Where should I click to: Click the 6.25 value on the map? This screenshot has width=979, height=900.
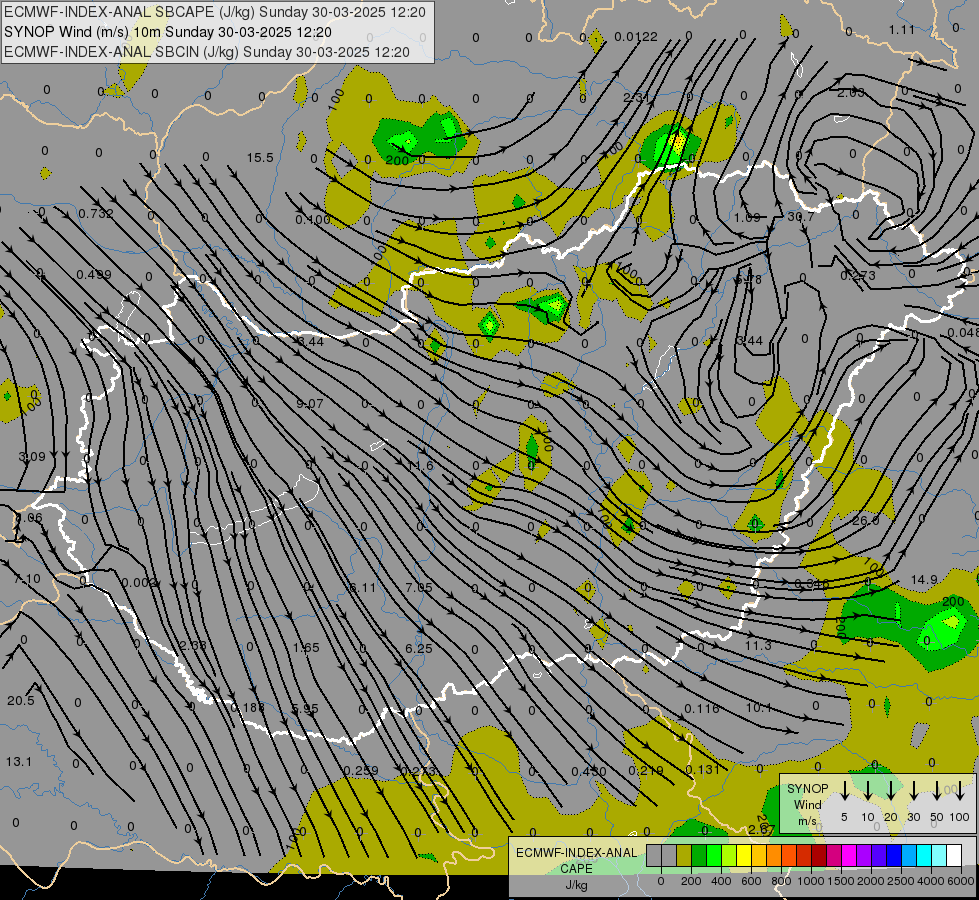point(418,648)
